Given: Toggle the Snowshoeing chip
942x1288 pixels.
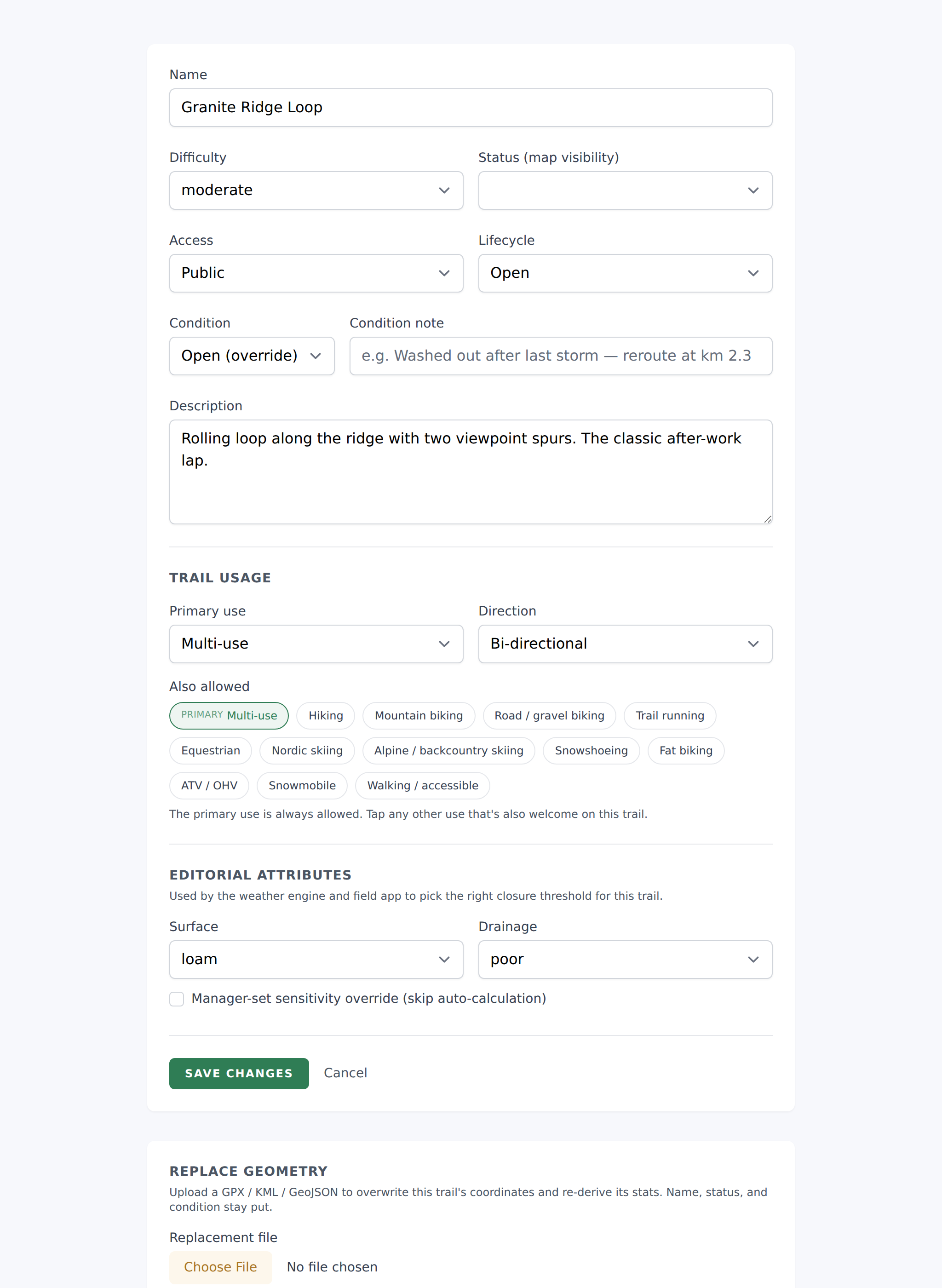Looking at the screenshot, I should click(591, 750).
